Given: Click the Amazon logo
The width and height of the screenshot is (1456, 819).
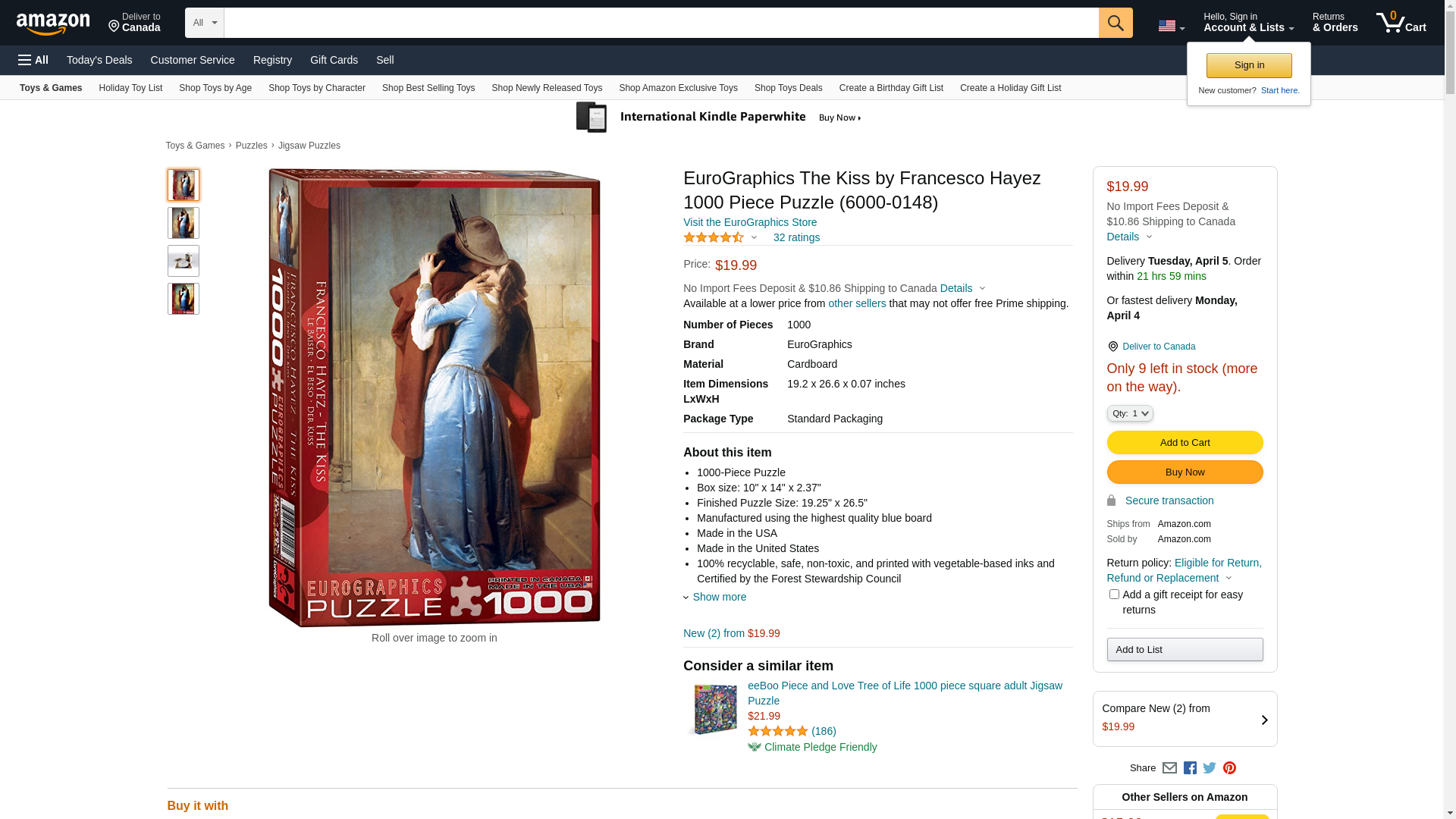Looking at the screenshot, I should pos(53,24).
